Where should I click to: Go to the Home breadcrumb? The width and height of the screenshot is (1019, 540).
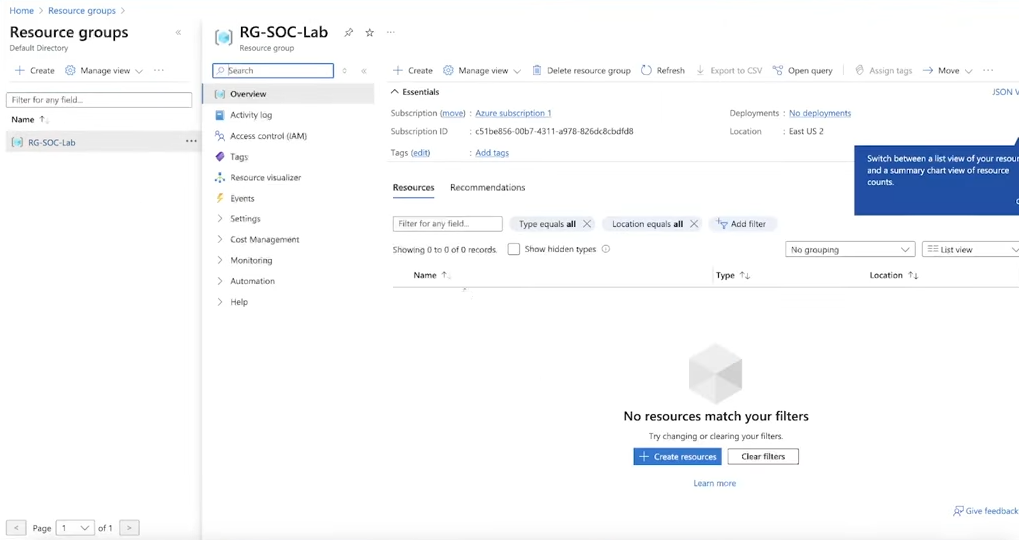[x=21, y=10]
